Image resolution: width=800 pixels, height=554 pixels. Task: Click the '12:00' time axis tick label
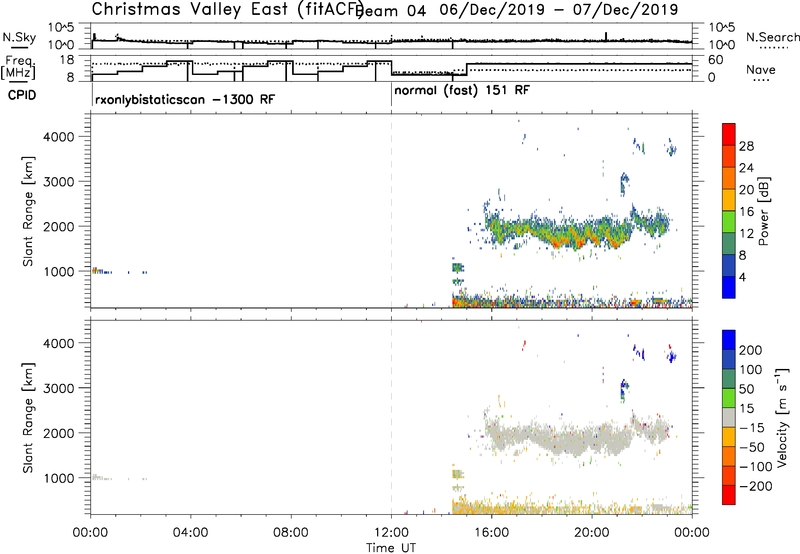tap(391, 533)
